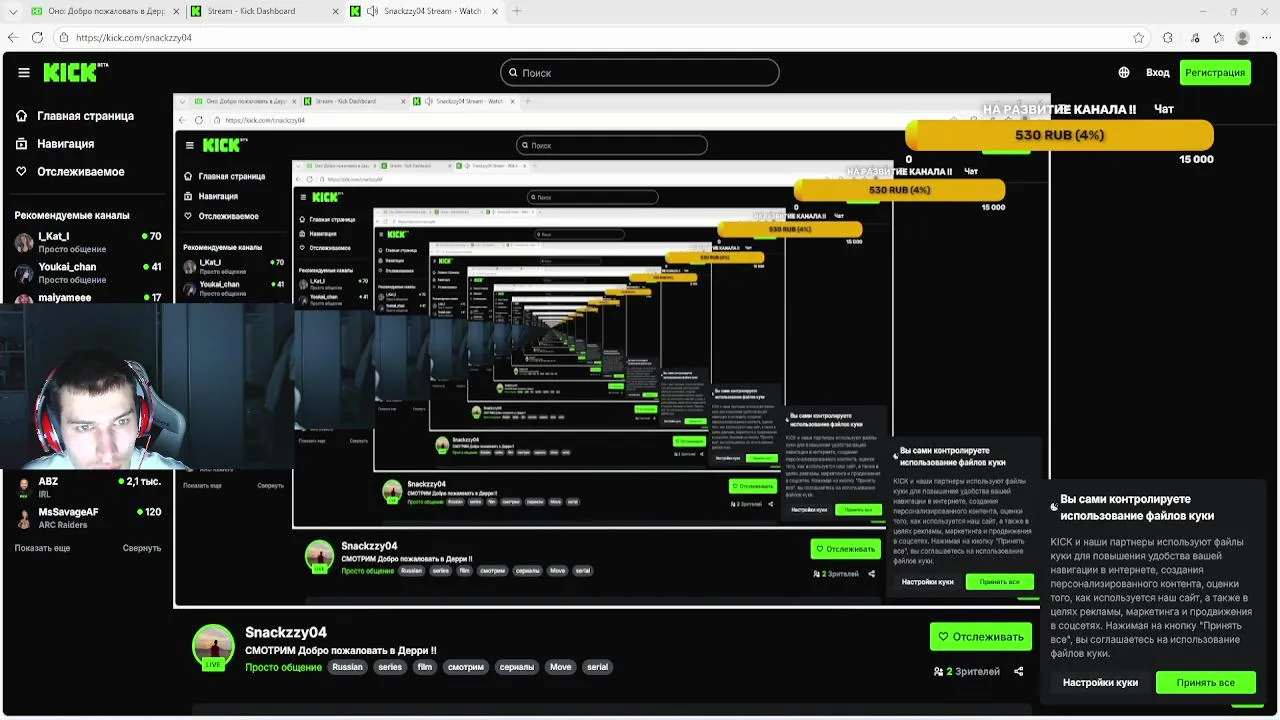
Task: Open the Snackzzy04 channel name link
Action: [286, 632]
